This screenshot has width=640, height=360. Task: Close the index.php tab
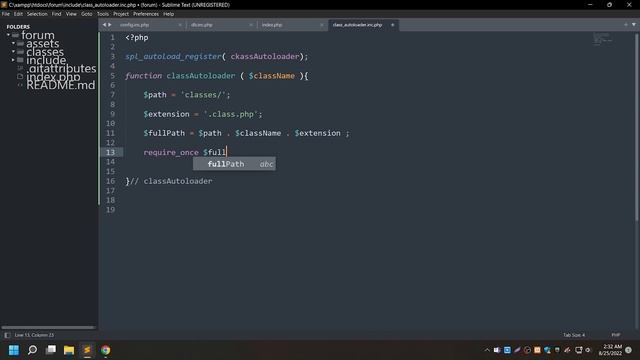(x=322, y=25)
